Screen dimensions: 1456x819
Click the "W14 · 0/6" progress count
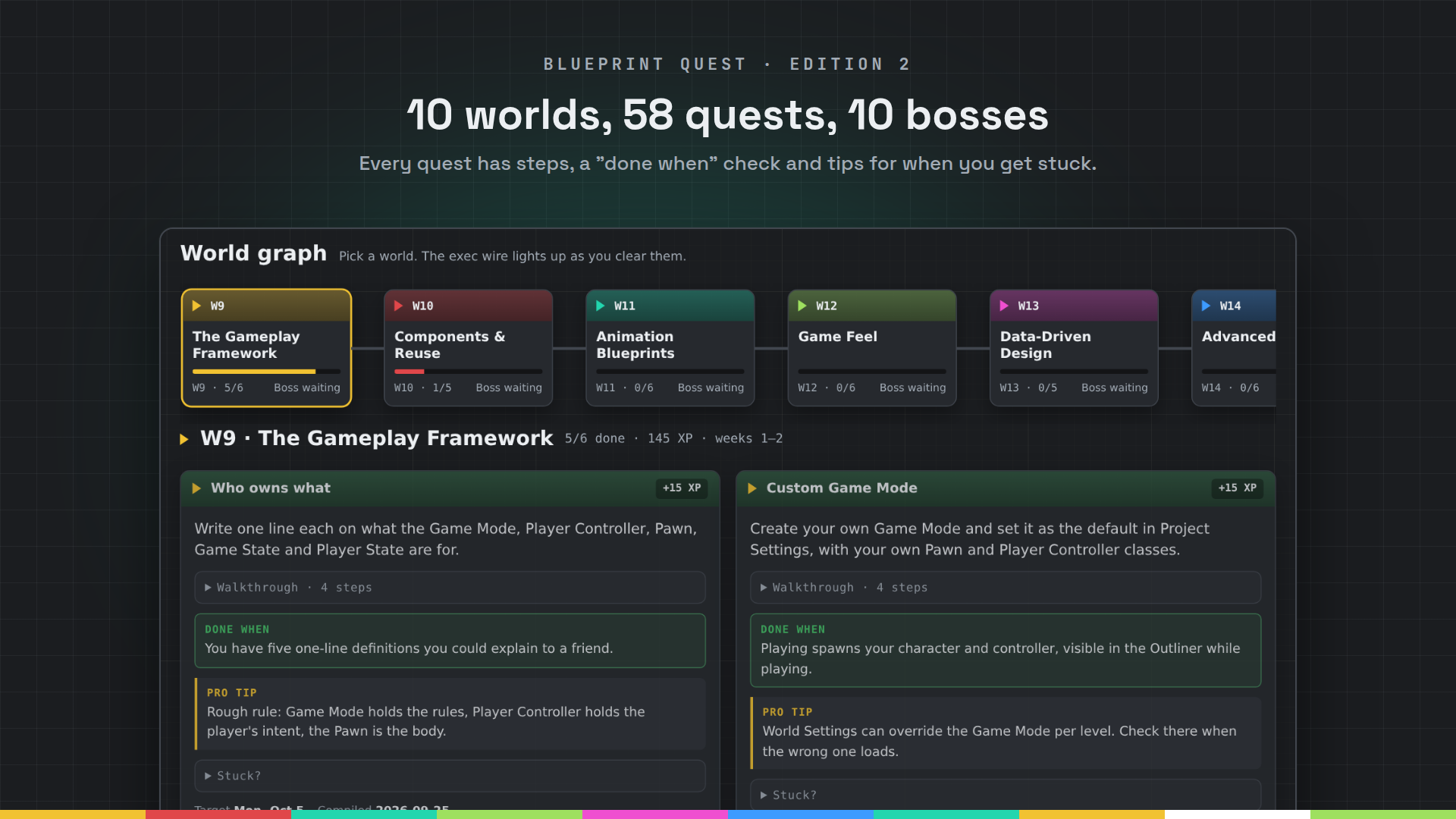click(1230, 388)
